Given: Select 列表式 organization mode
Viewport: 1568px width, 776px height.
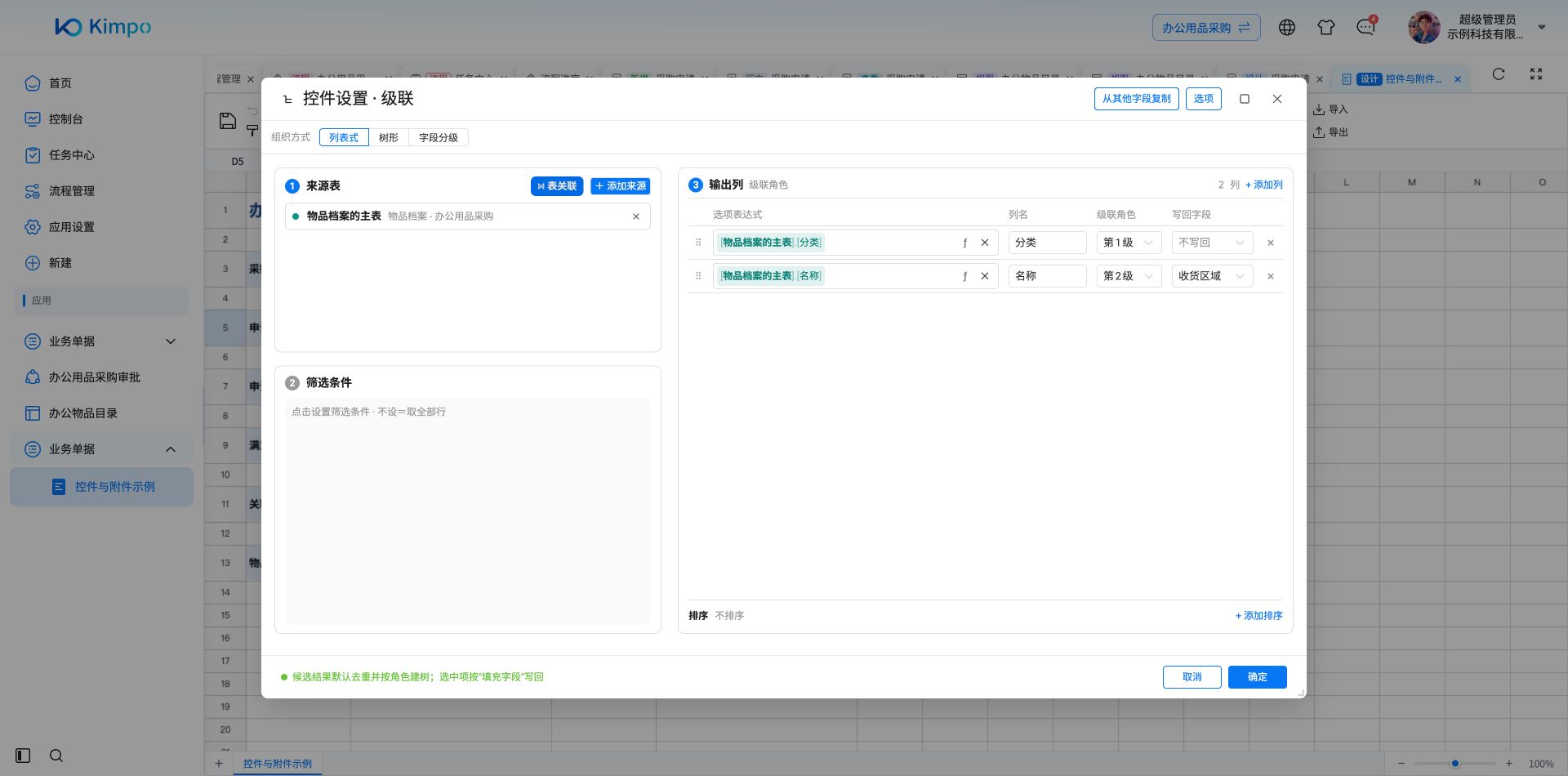Looking at the screenshot, I should (x=344, y=137).
